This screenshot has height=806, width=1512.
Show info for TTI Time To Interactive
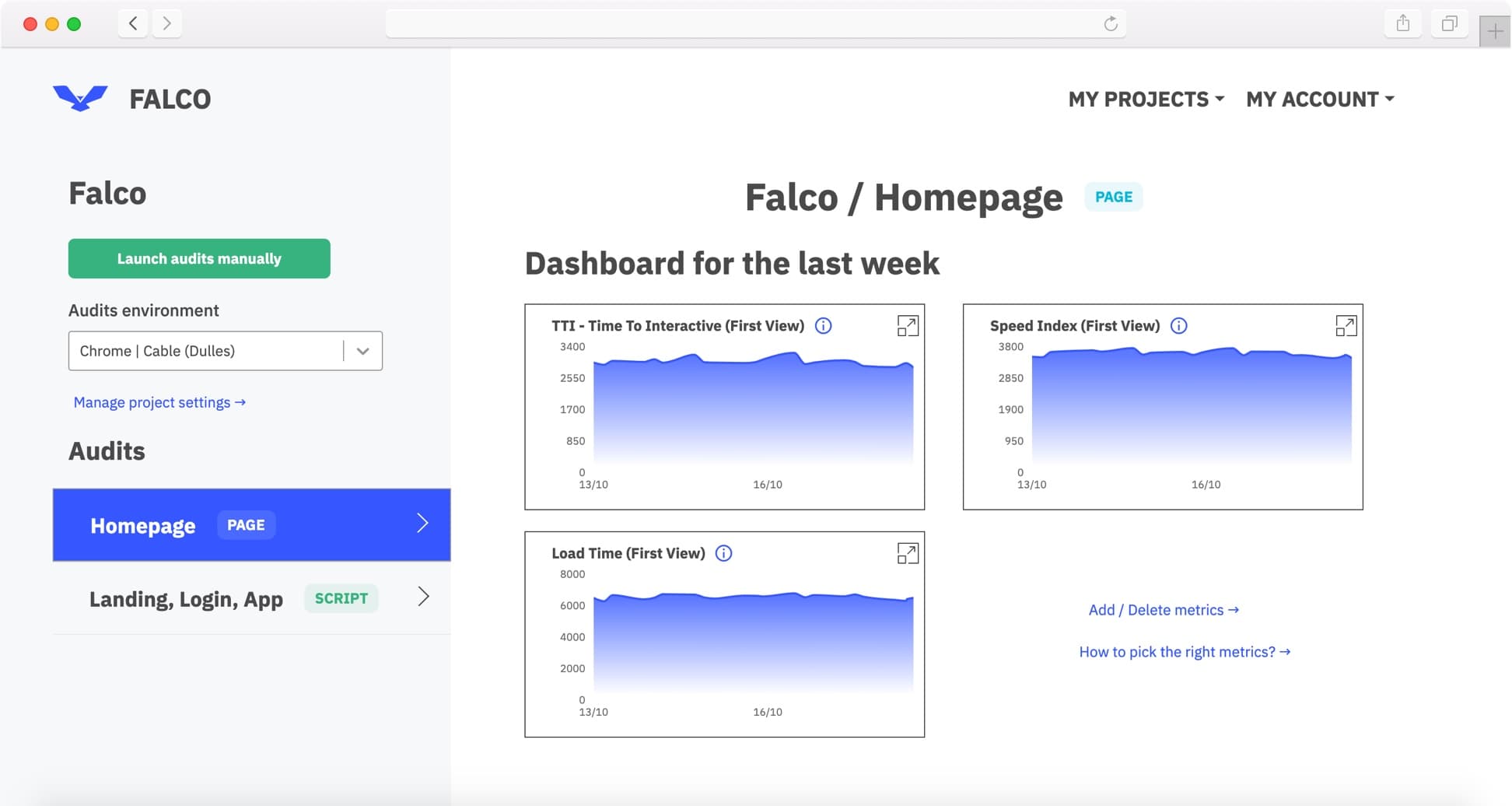click(x=823, y=326)
